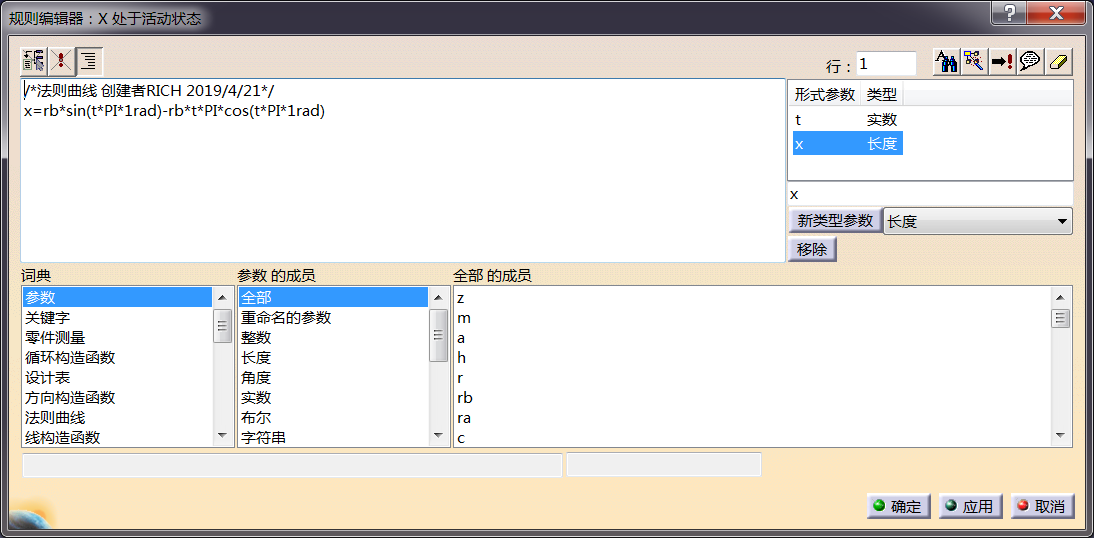Select 实数 in parameter members list

333,398
